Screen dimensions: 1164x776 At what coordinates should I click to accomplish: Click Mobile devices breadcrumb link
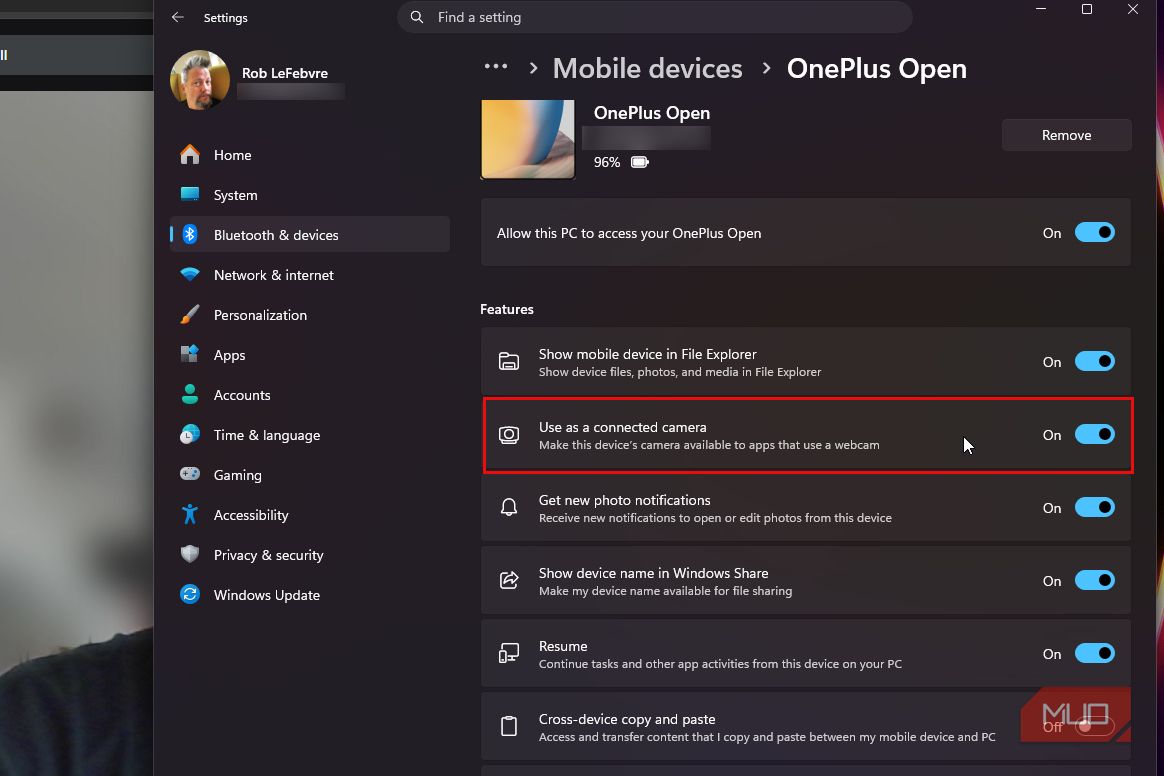(x=647, y=68)
